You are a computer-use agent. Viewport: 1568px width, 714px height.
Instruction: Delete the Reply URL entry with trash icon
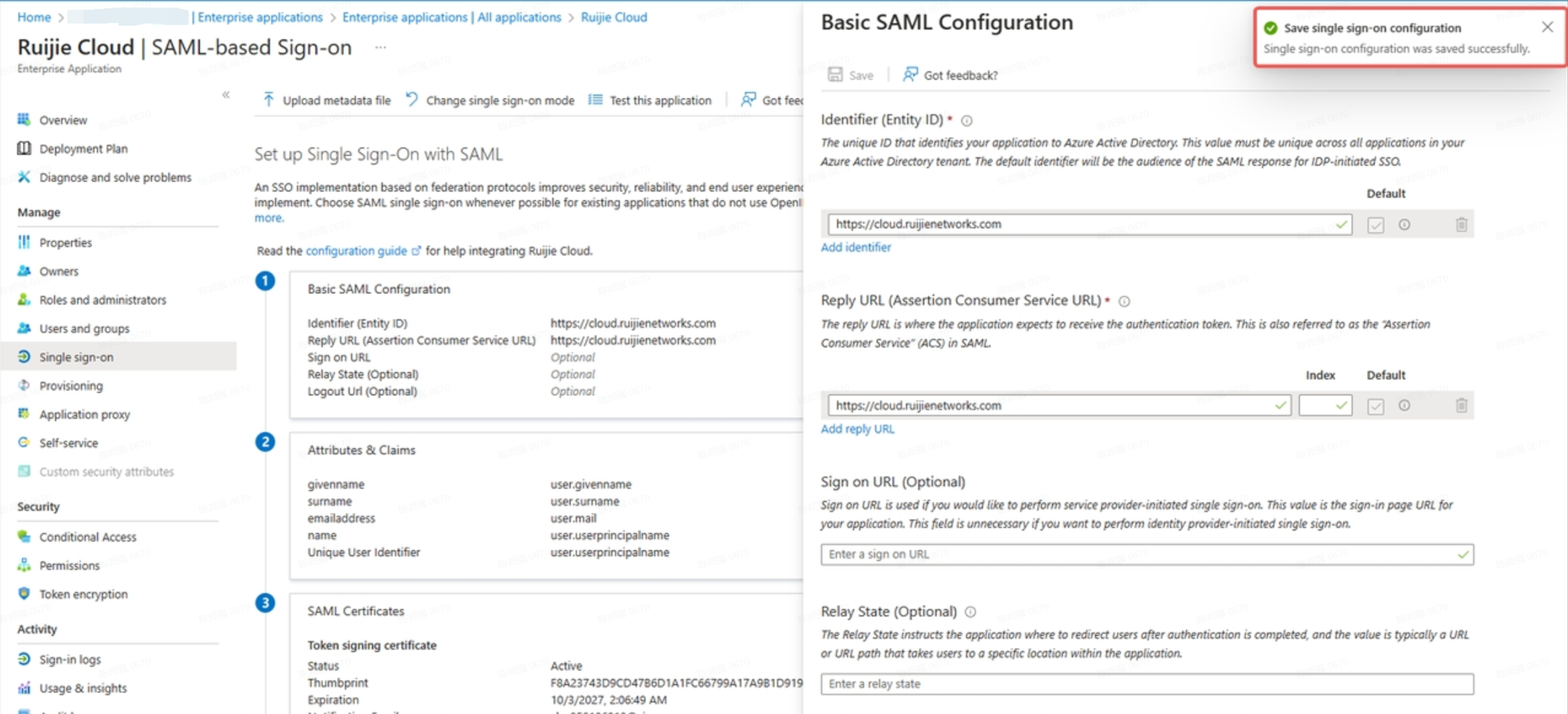[x=1461, y=405]
